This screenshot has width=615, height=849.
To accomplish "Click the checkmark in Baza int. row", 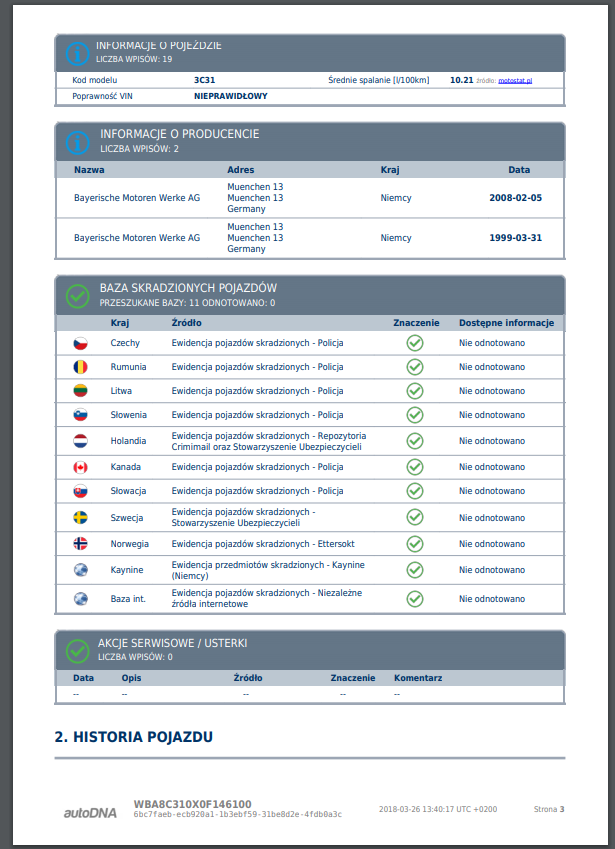I will click(415, 599).
